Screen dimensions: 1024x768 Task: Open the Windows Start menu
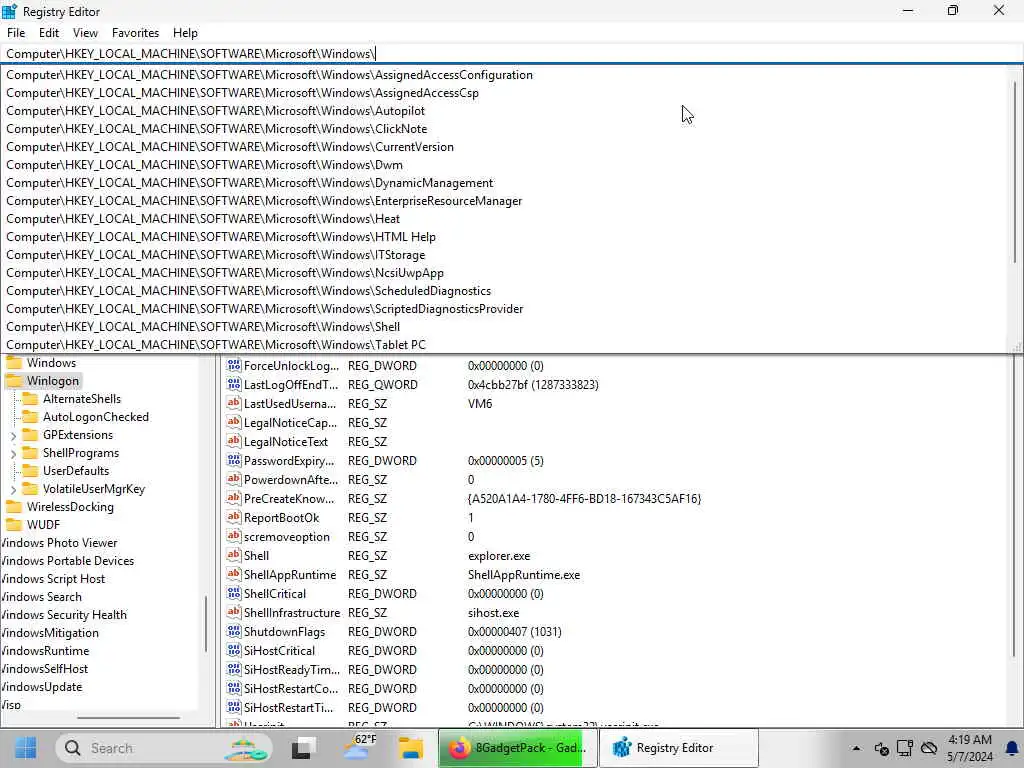click(25, 748)
